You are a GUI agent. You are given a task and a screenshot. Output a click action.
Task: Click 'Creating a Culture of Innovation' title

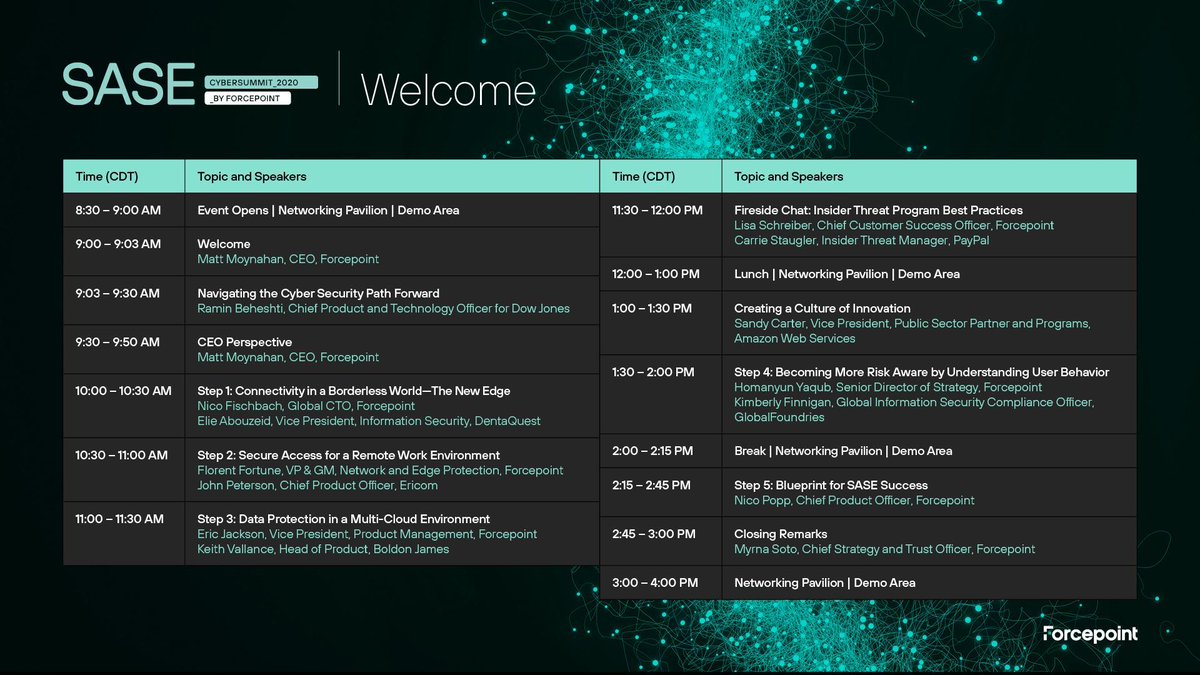pos(823,308)
